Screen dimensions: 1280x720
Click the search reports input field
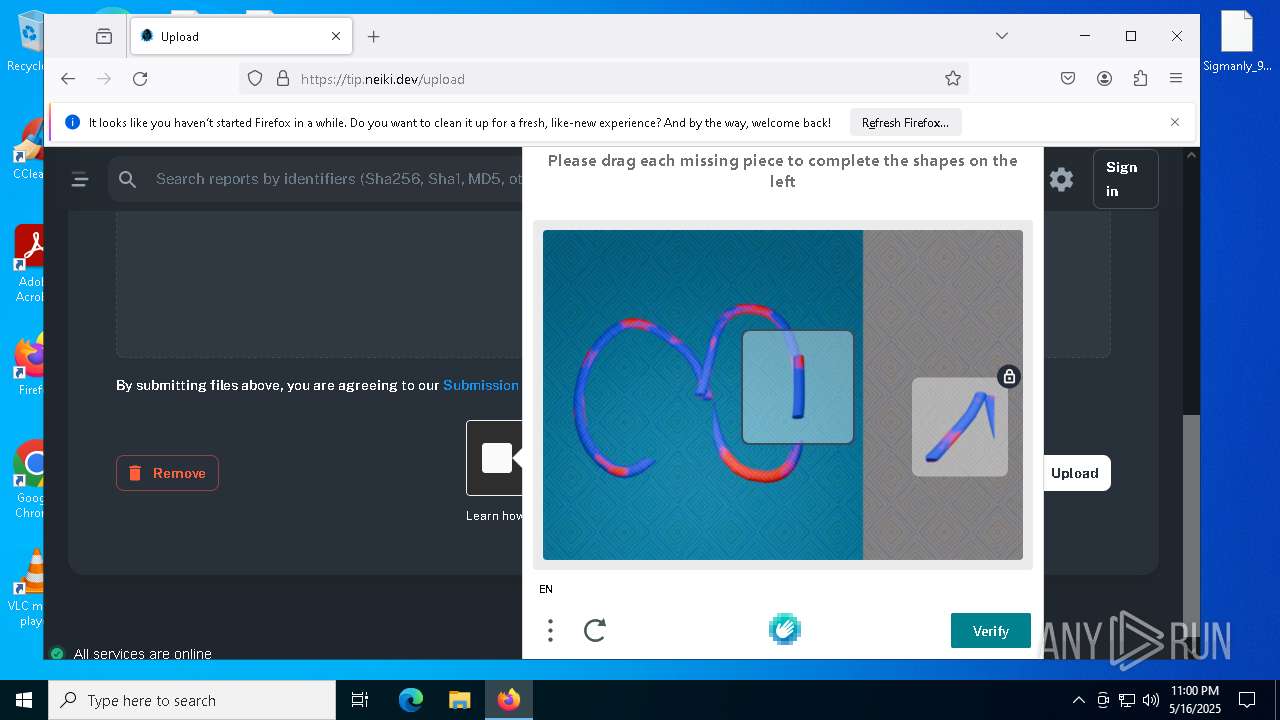[x=338, y=179]
